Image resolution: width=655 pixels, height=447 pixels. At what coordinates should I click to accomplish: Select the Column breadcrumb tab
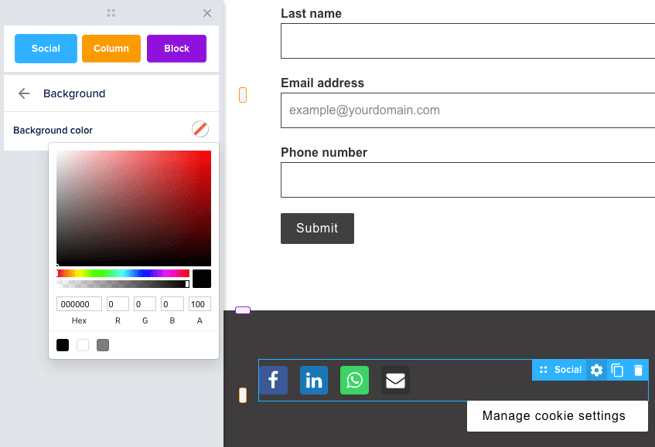111,49
